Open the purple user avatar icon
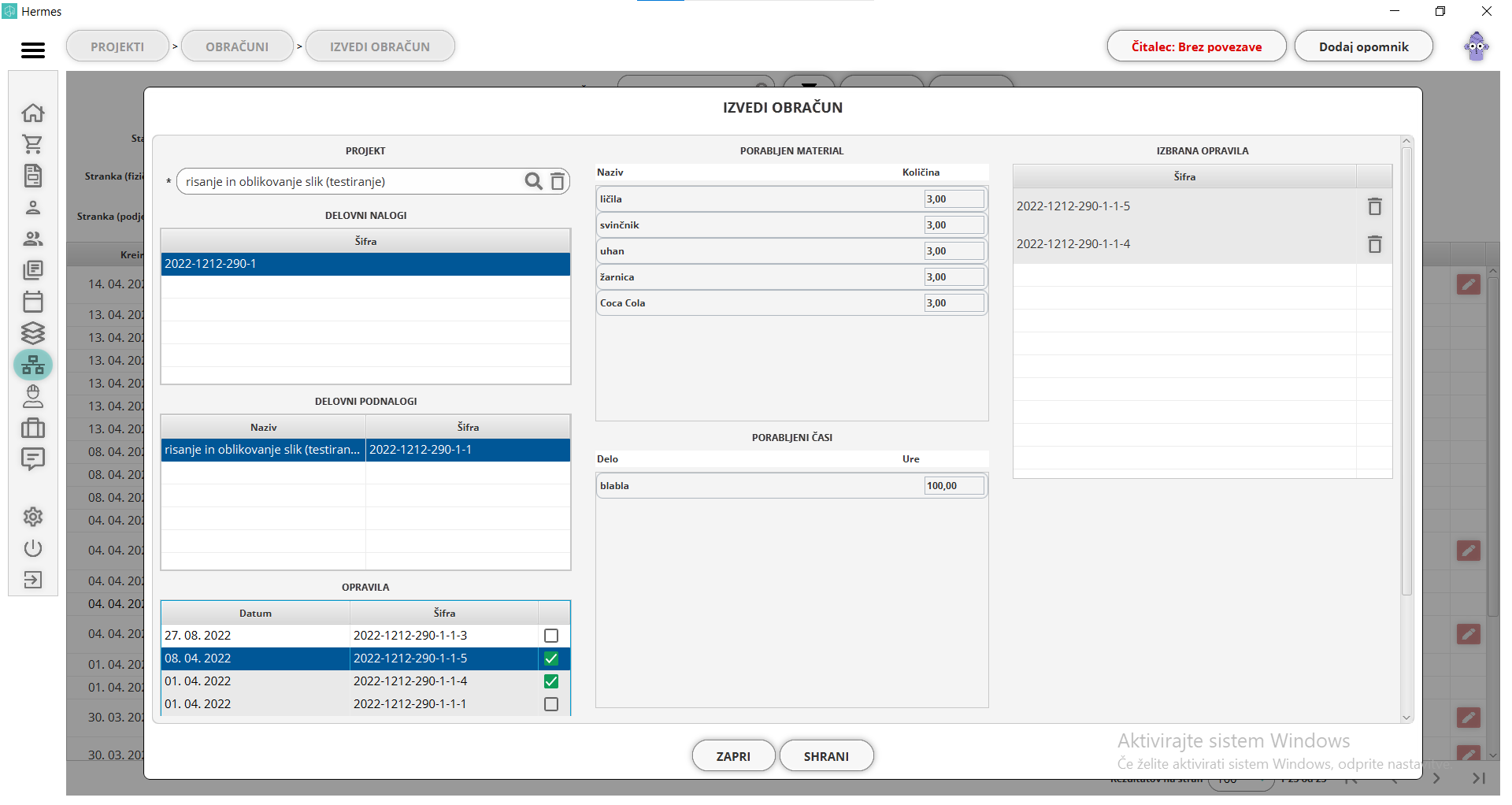1512x805 pixels. click(1477, 46)
